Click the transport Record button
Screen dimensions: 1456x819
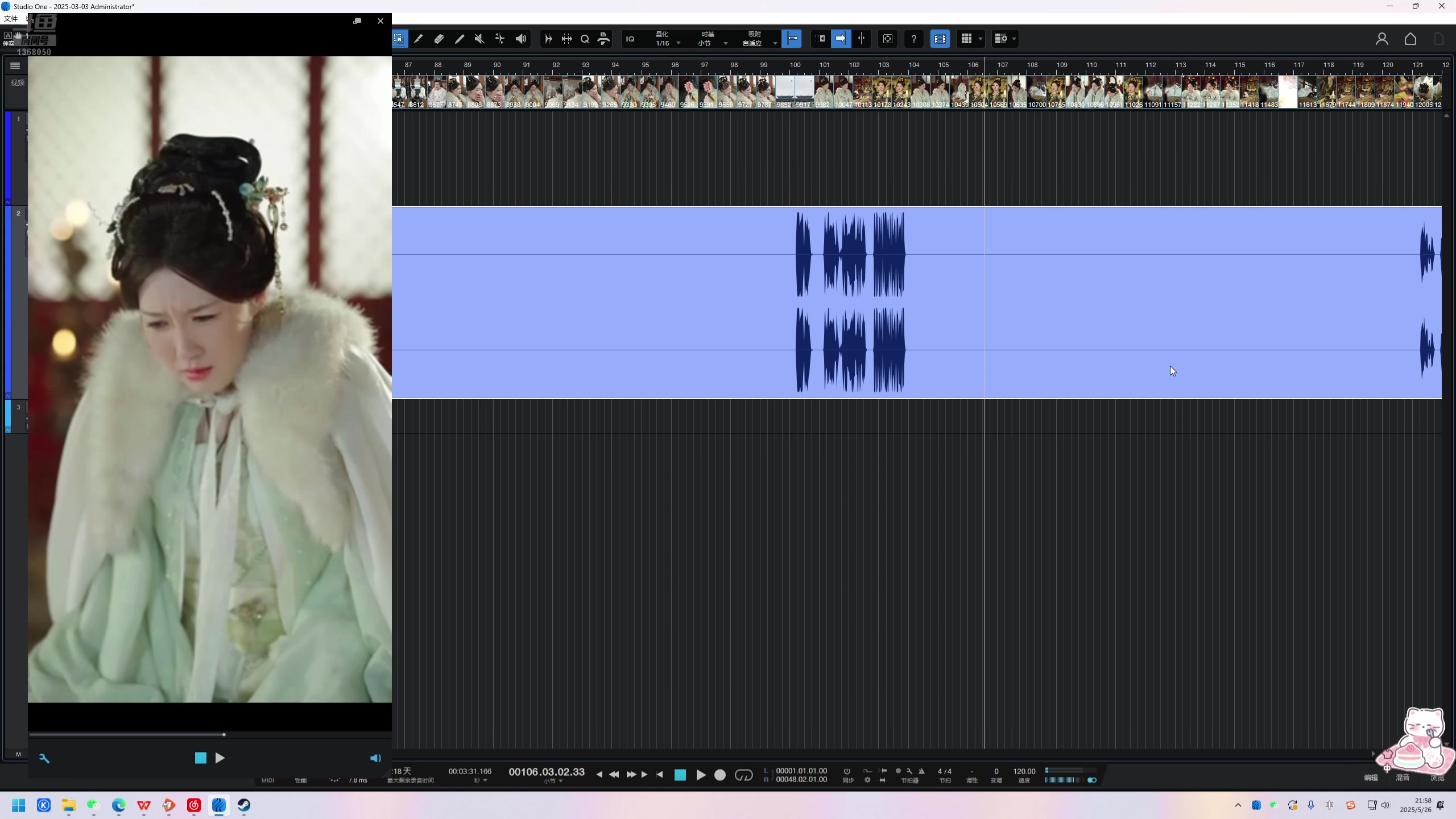click(x=720, y=775)
